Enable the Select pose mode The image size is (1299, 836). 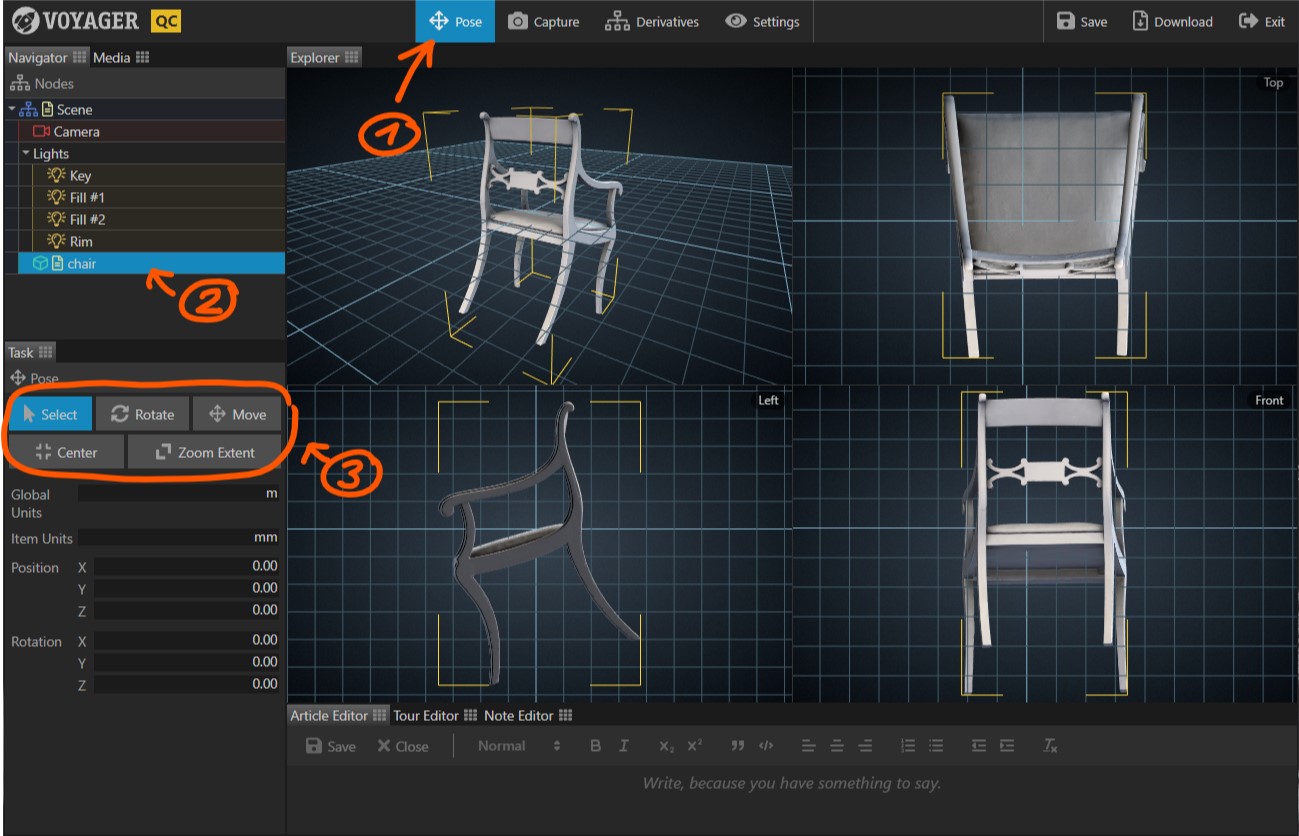(x=49, y=414)
